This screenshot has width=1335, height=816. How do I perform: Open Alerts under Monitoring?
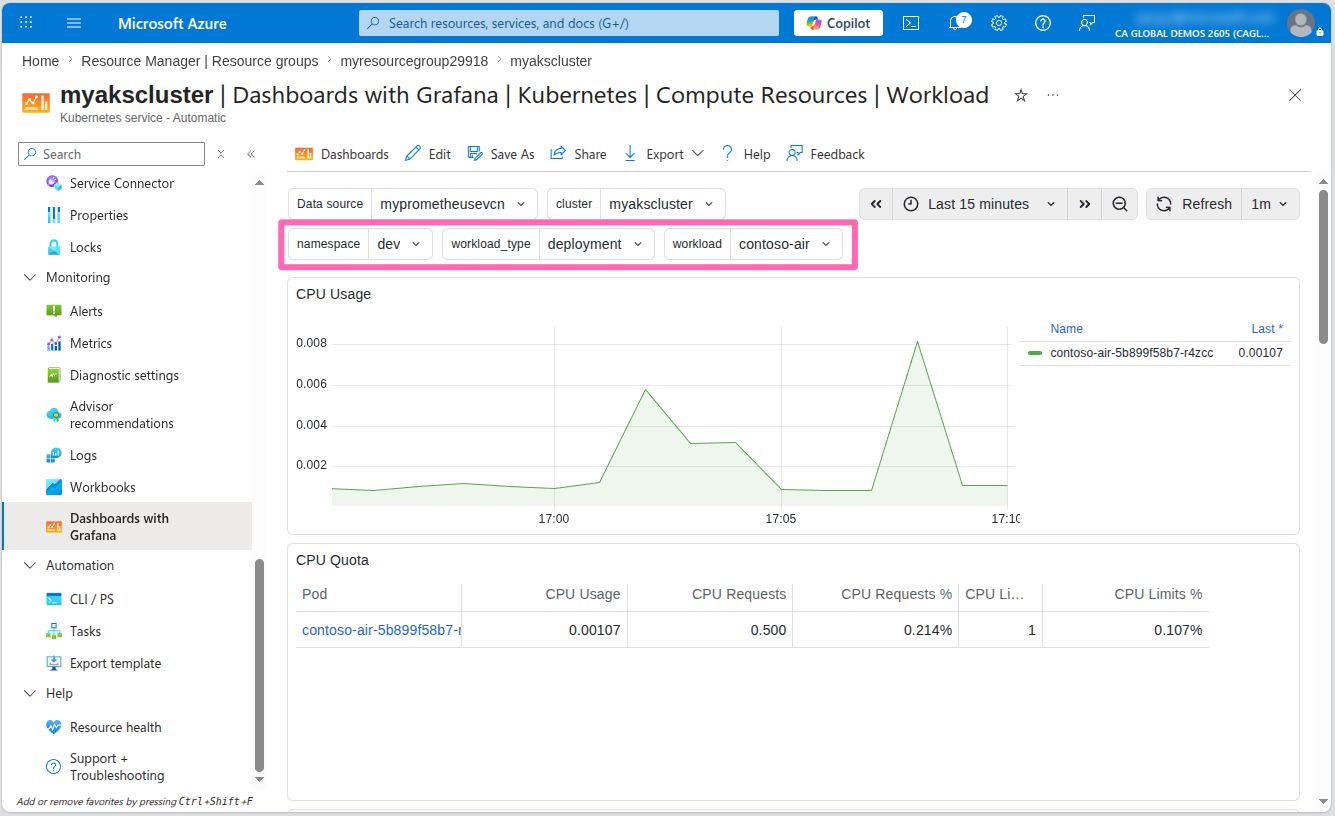pyautogui.click(x=86, y=311)
